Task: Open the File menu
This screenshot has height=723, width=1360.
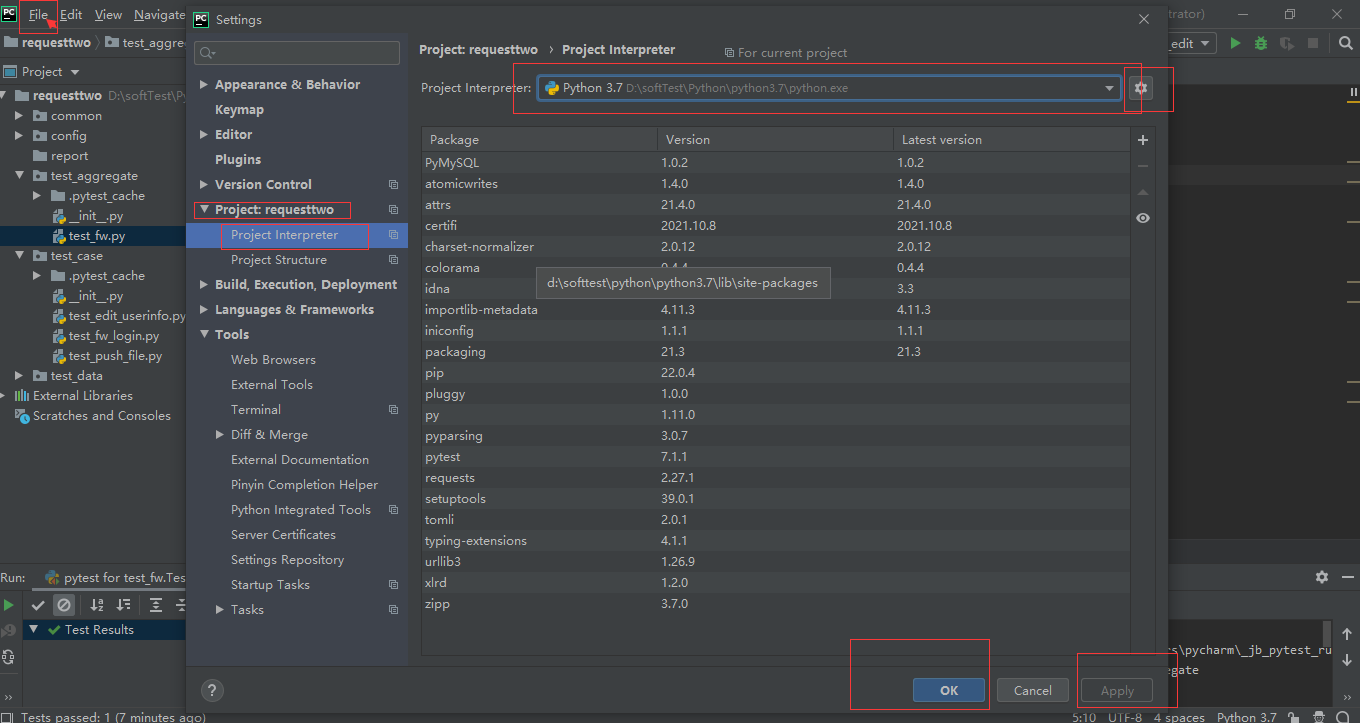Action: pyautogui.click(x=38, y=15)
